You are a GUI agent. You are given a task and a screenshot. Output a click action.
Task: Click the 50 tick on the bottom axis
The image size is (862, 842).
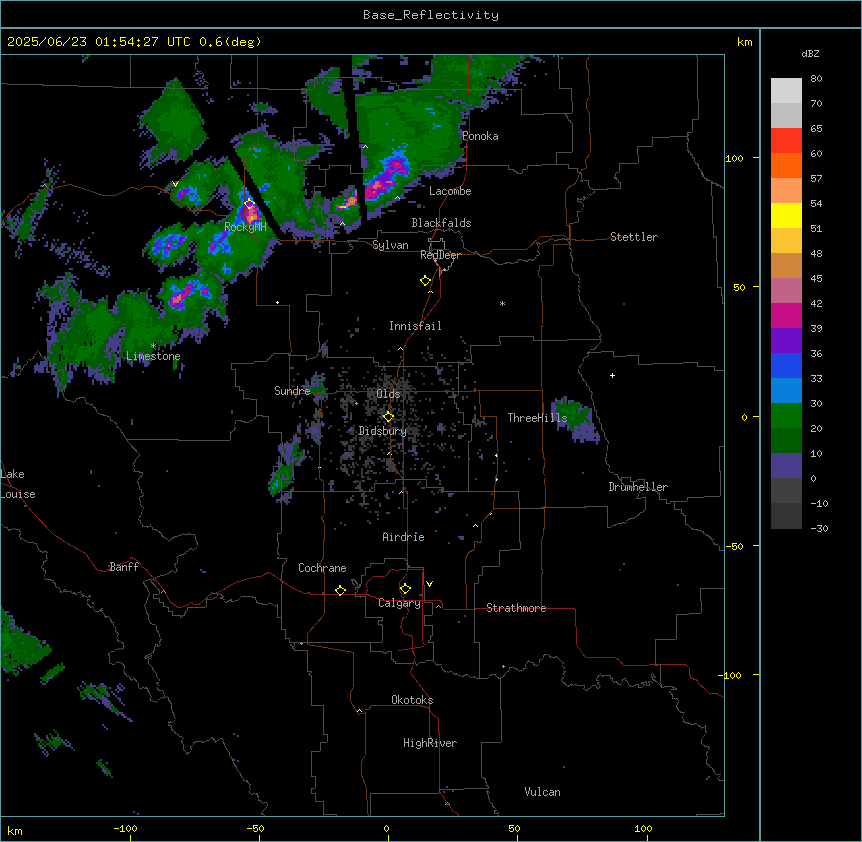click(x=514, y=828)
